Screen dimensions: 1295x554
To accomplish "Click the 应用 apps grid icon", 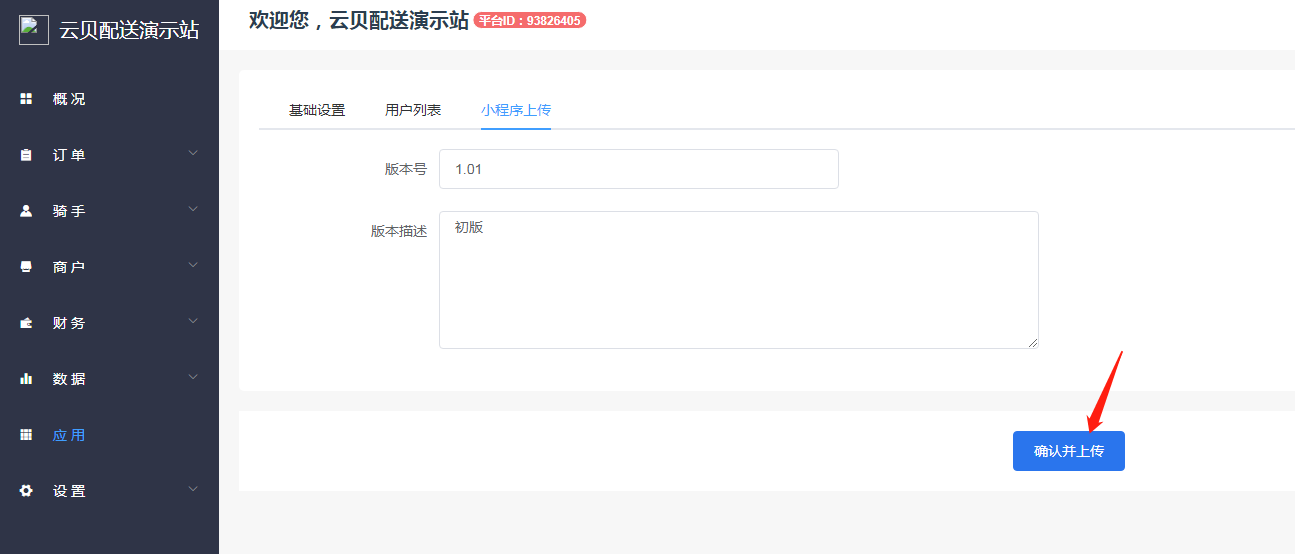I will (x=27, y=435).
